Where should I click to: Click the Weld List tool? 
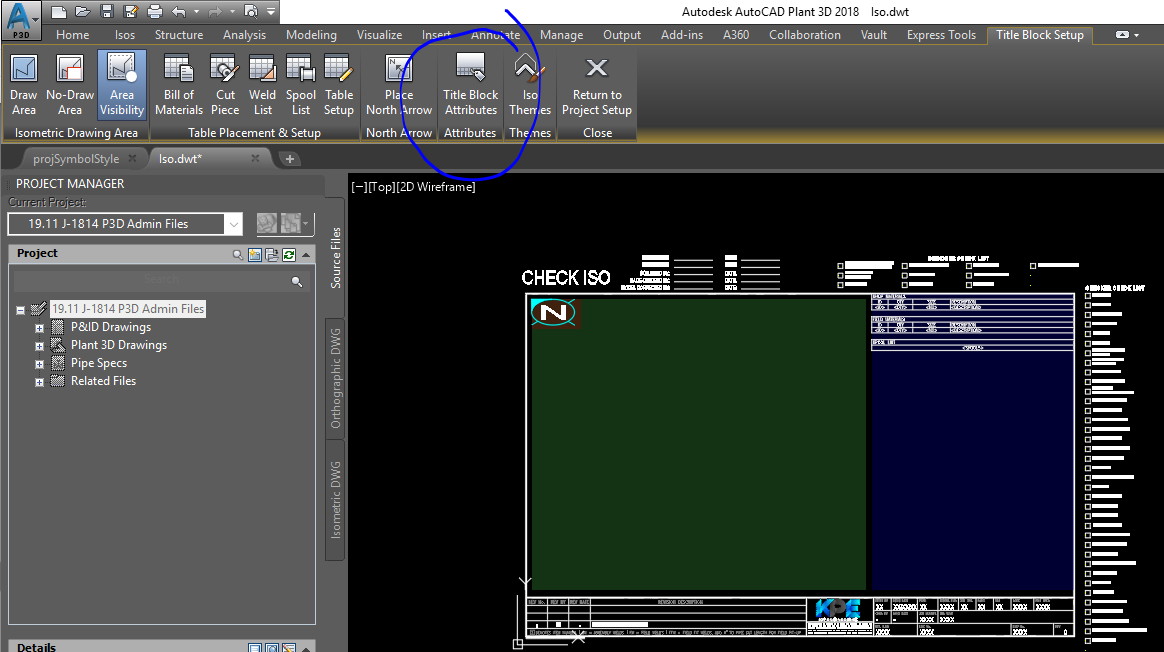[262, 85]
